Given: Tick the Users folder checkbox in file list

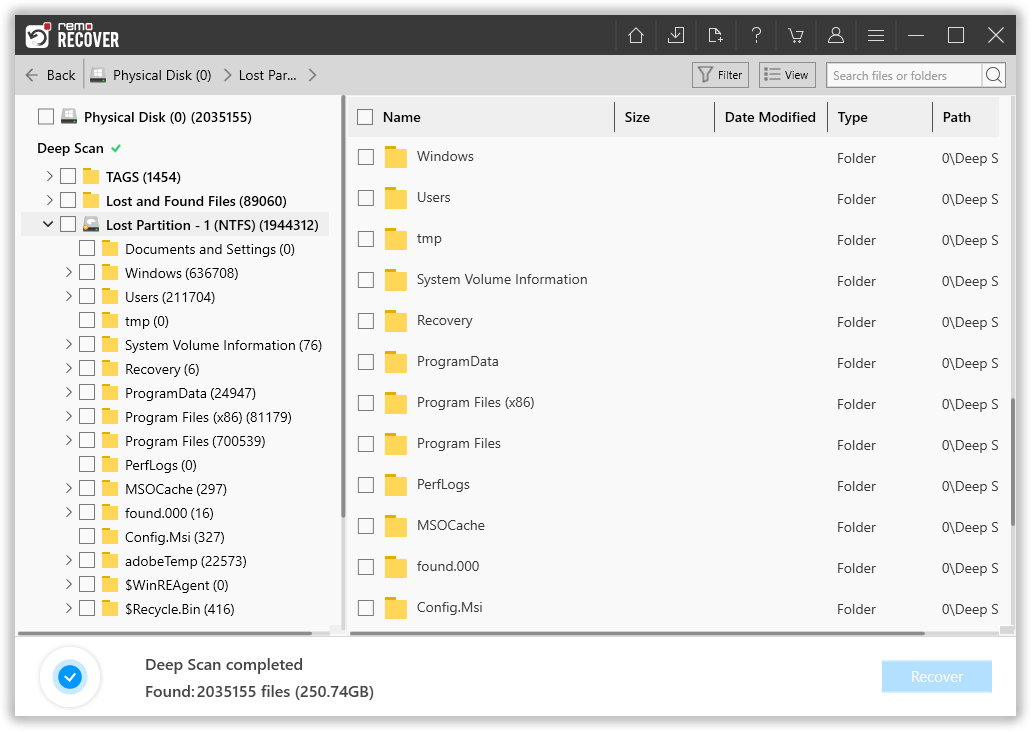Looking at the screenshot, I should pos(366,198).
